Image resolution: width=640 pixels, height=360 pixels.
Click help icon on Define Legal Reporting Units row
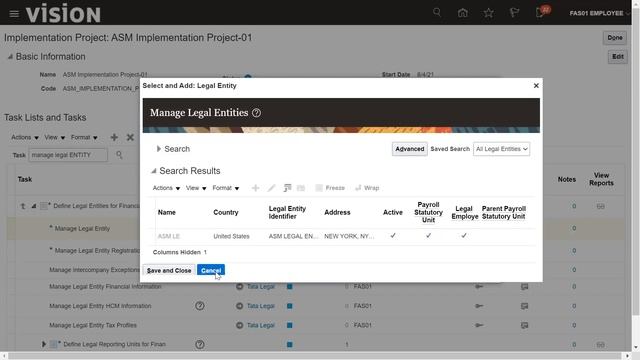200,344
